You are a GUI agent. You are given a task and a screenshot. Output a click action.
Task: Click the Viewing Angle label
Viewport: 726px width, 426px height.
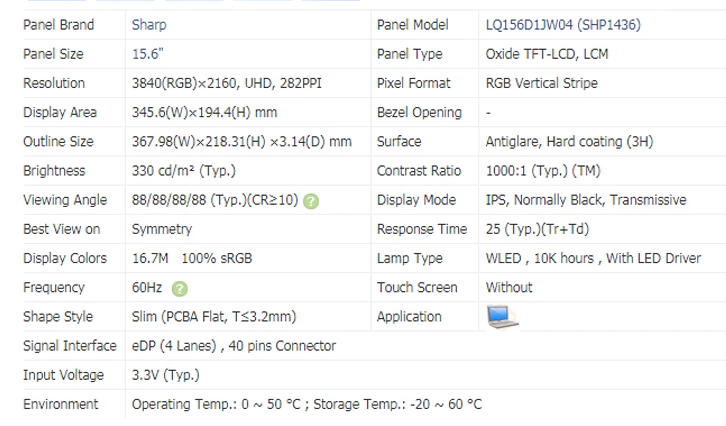point(65,200)
